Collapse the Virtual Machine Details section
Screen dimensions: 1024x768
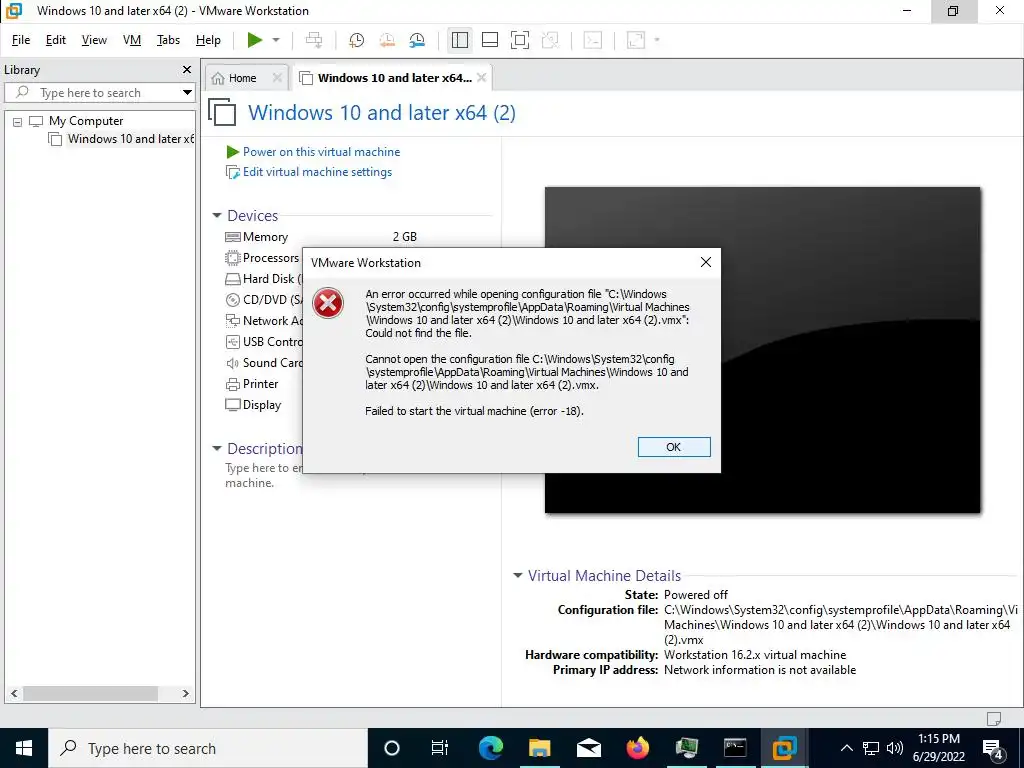(518, 575)
